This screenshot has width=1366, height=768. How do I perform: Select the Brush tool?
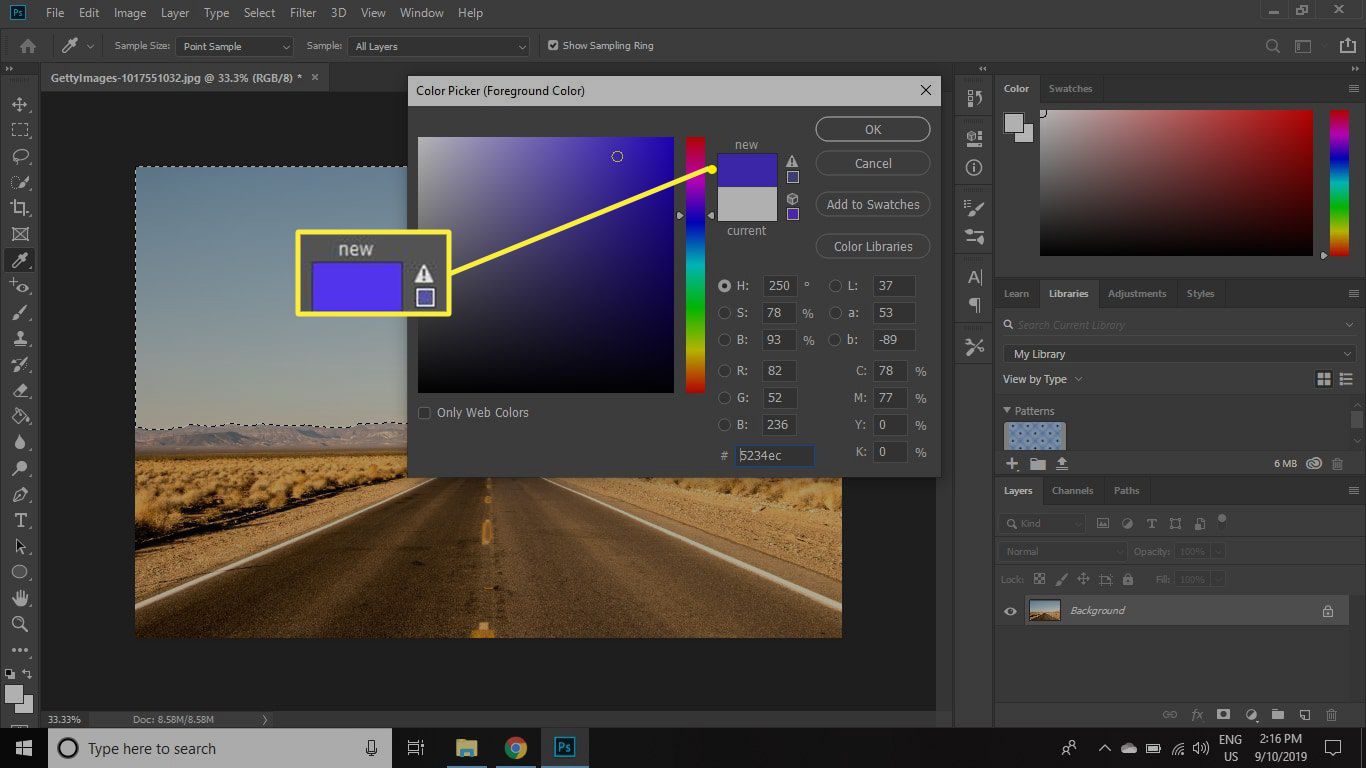tap(19, 312)
